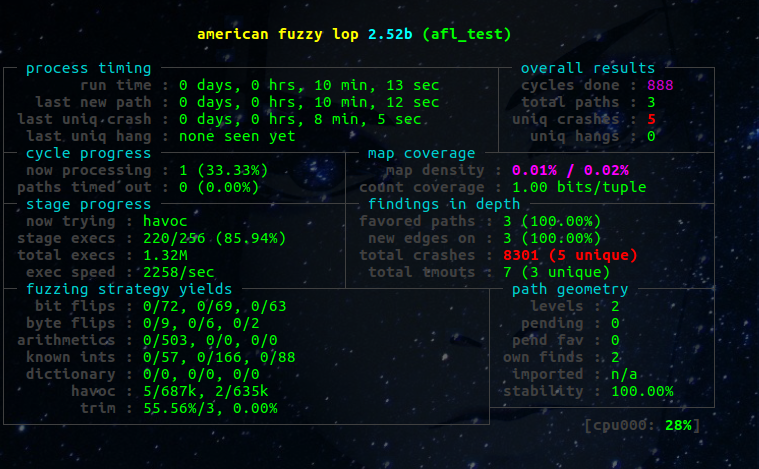This screenshot has width=759, height=469.
Task: Select the 'path geometry' section header
Action: (x=570, y=289)
